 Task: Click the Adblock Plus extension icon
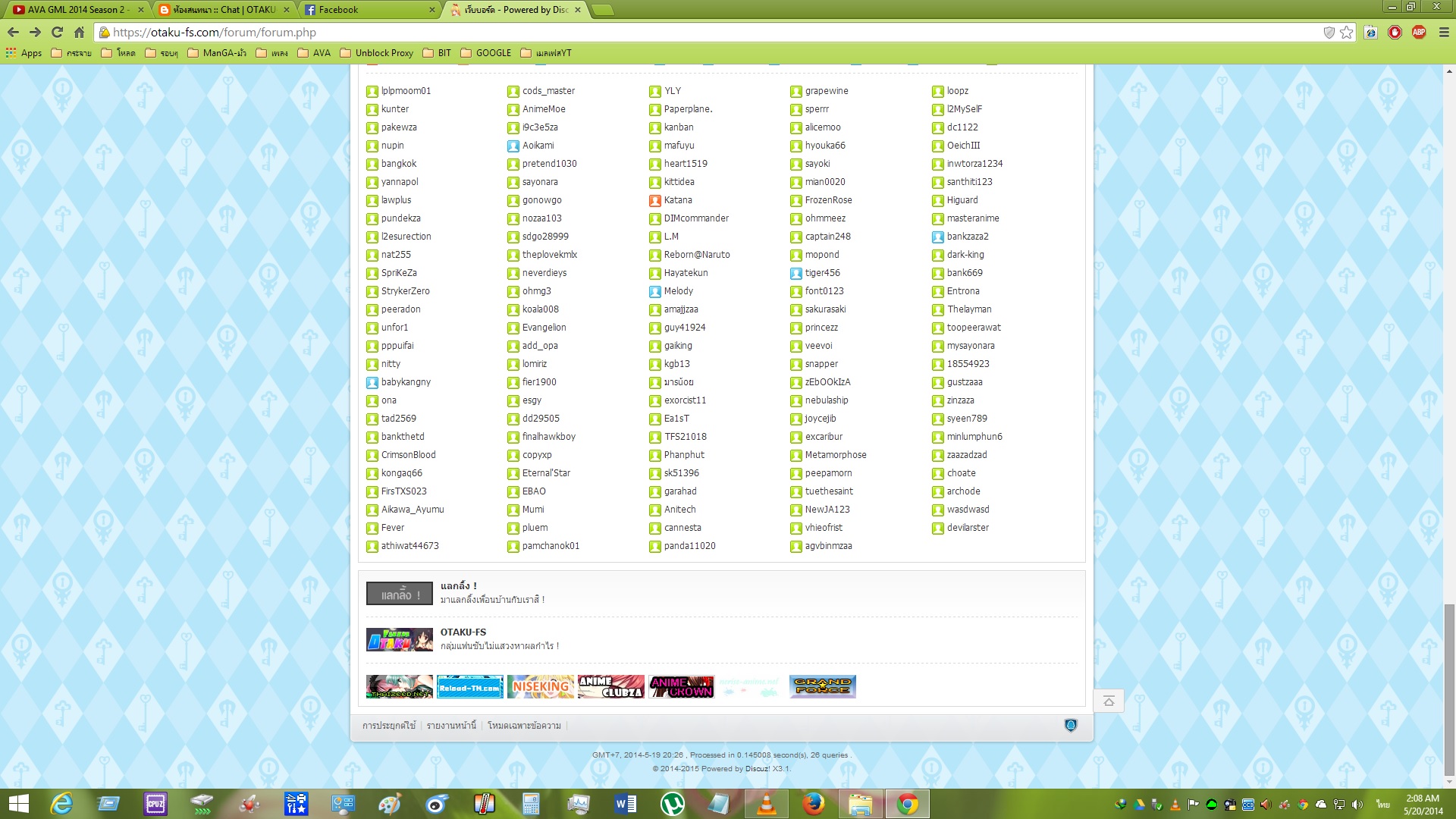(1419, 32)
